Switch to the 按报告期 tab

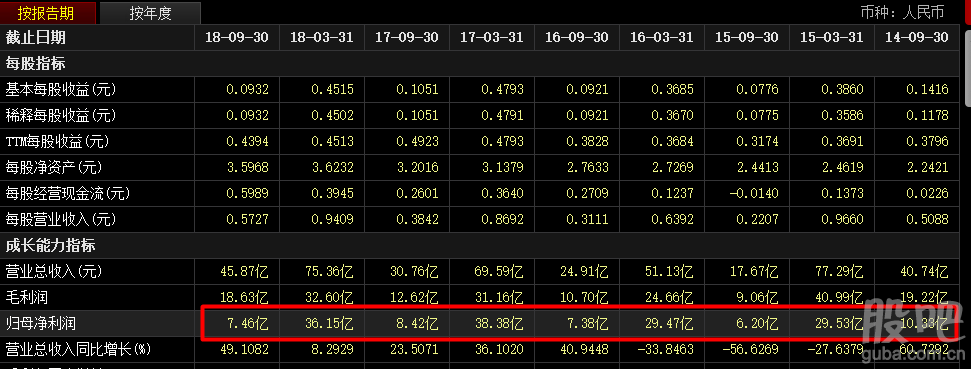48,12
